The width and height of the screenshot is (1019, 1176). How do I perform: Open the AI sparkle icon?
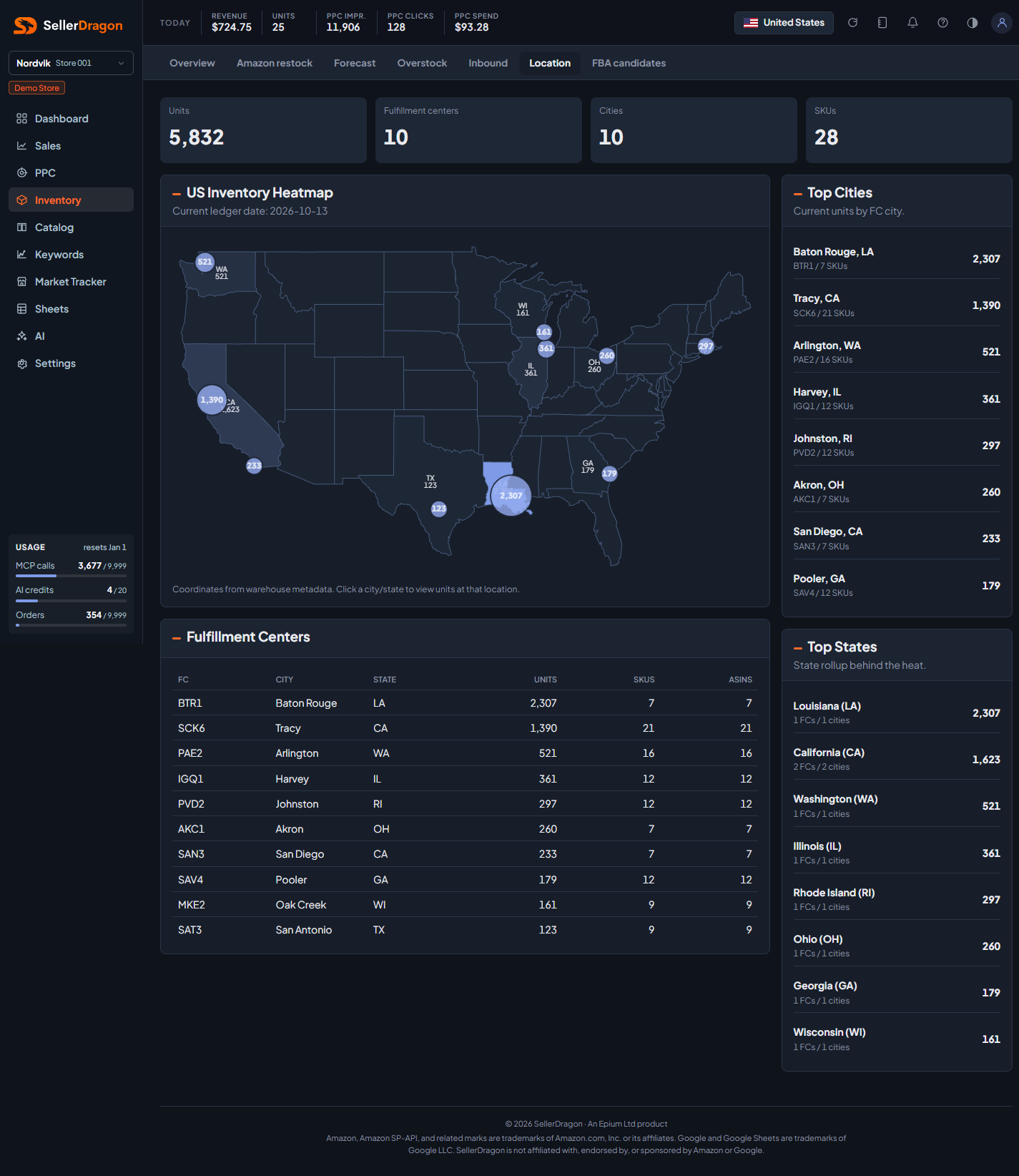tap(22, 336)
